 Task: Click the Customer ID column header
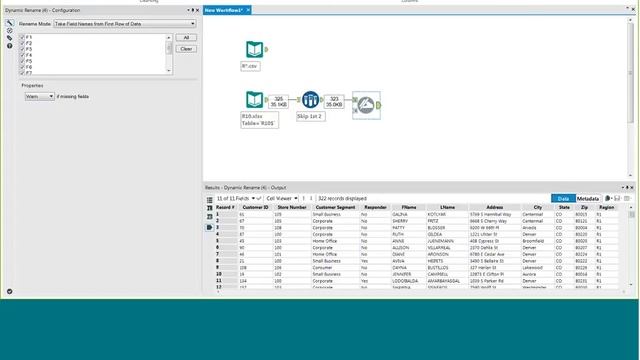pyautogui.click(x=256, y=207)
